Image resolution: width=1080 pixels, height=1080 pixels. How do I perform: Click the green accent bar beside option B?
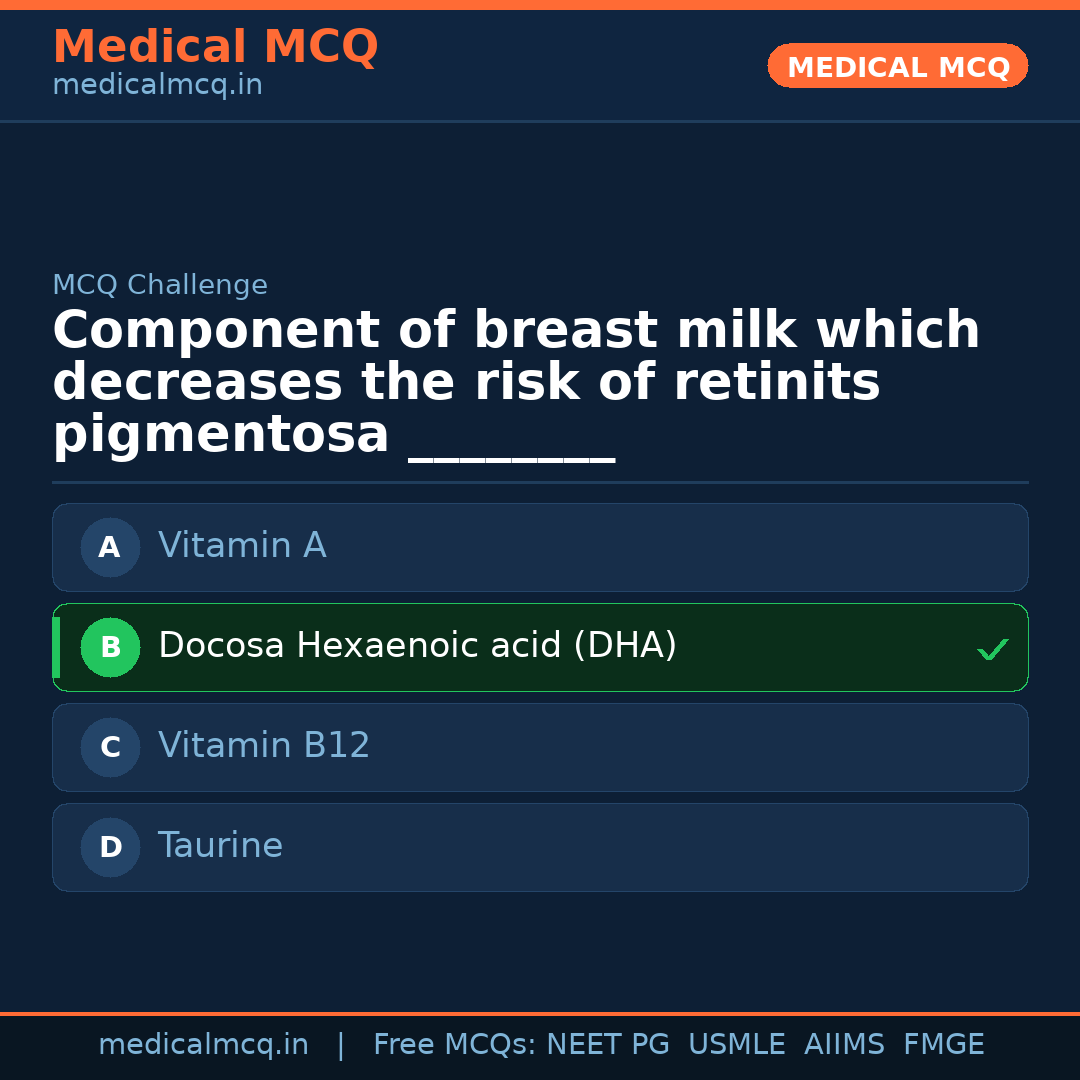click(56, 647)
